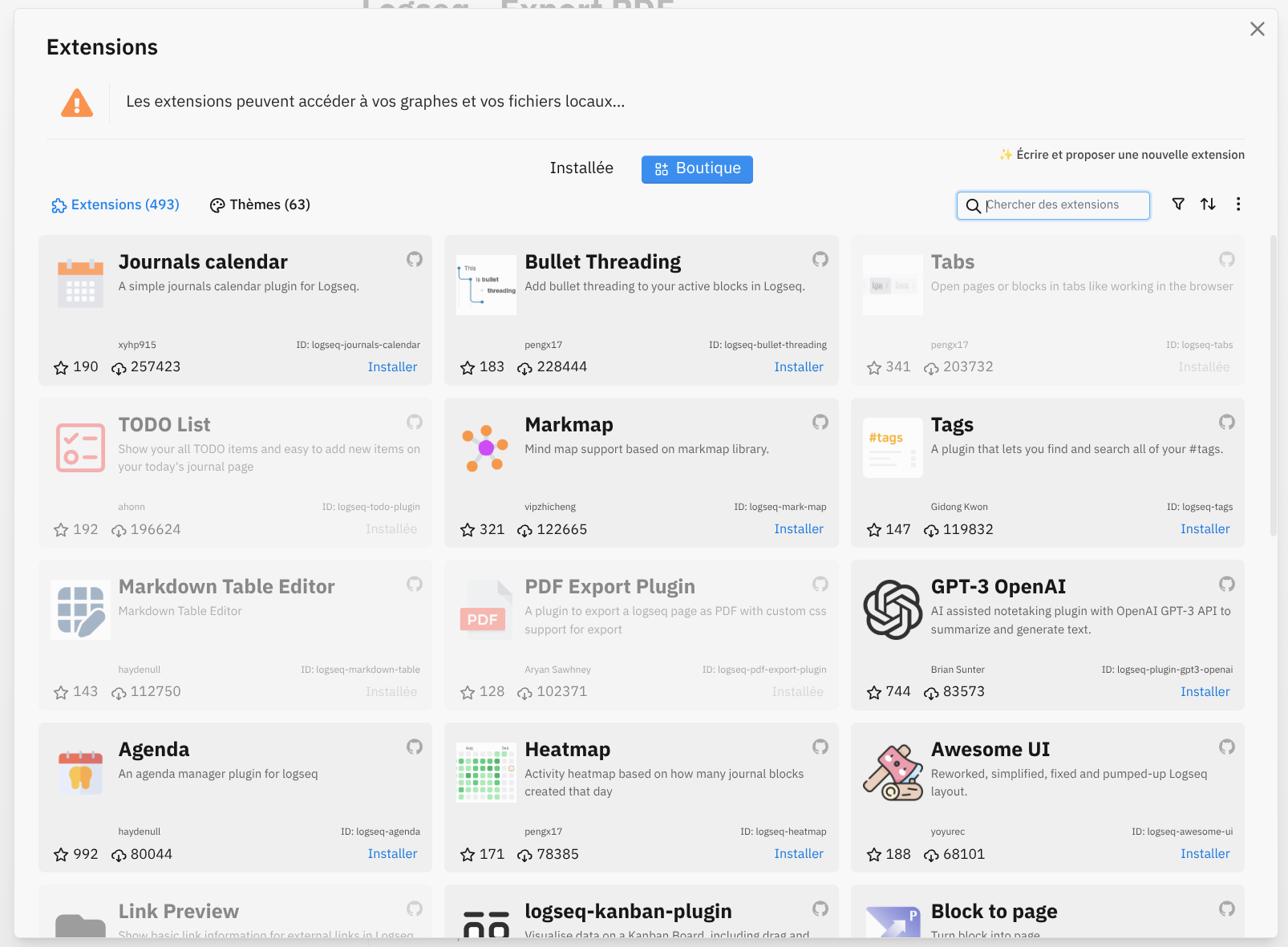This screenshot has width=1288, height=947.
Task: Open GitHub repo for Markdown Table Editor
Action: tap(415, 584)
